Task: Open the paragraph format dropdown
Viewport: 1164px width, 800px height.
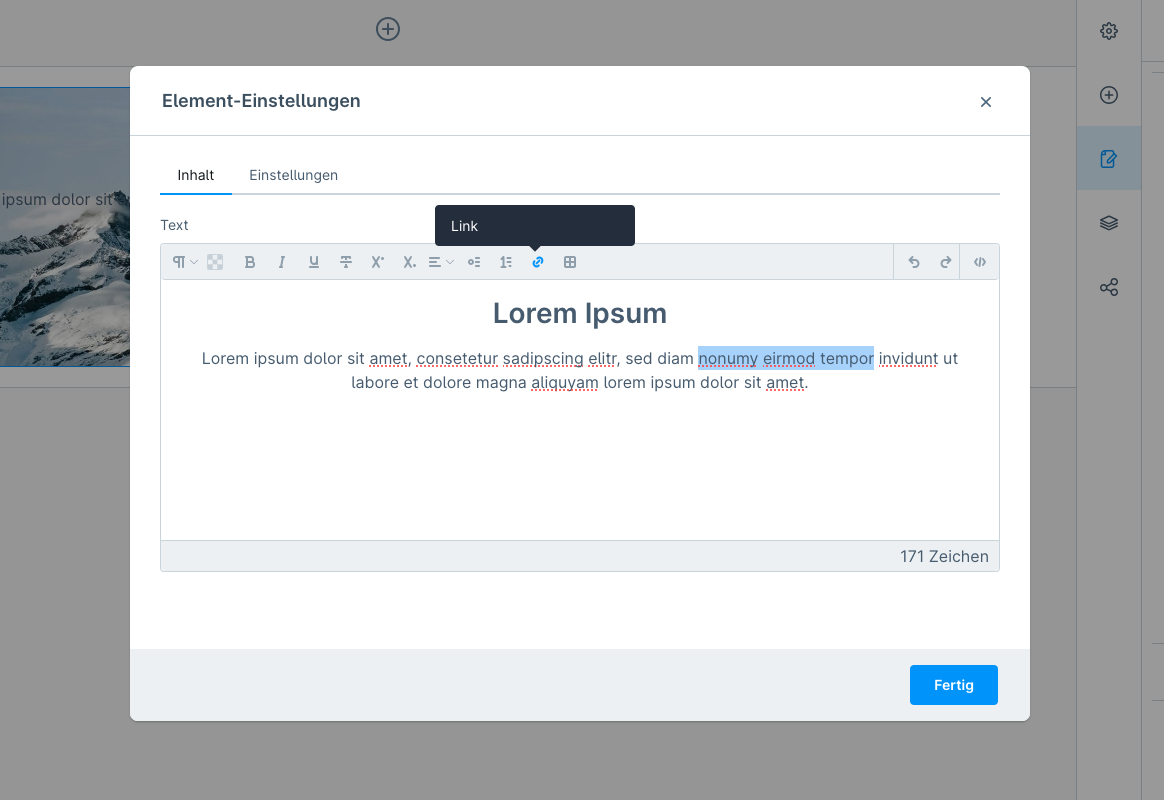Action: [184, 262]
